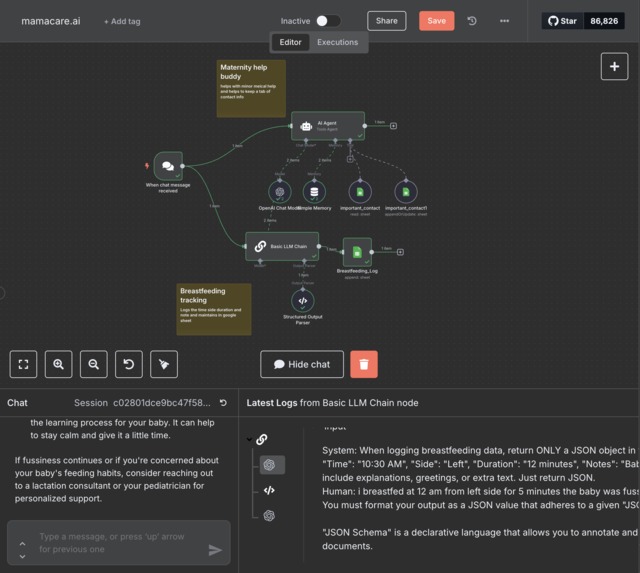Screen dimensions: 640x573
Task: Click the mamacare.ai workflow name
Action: [x=51, y=21]
